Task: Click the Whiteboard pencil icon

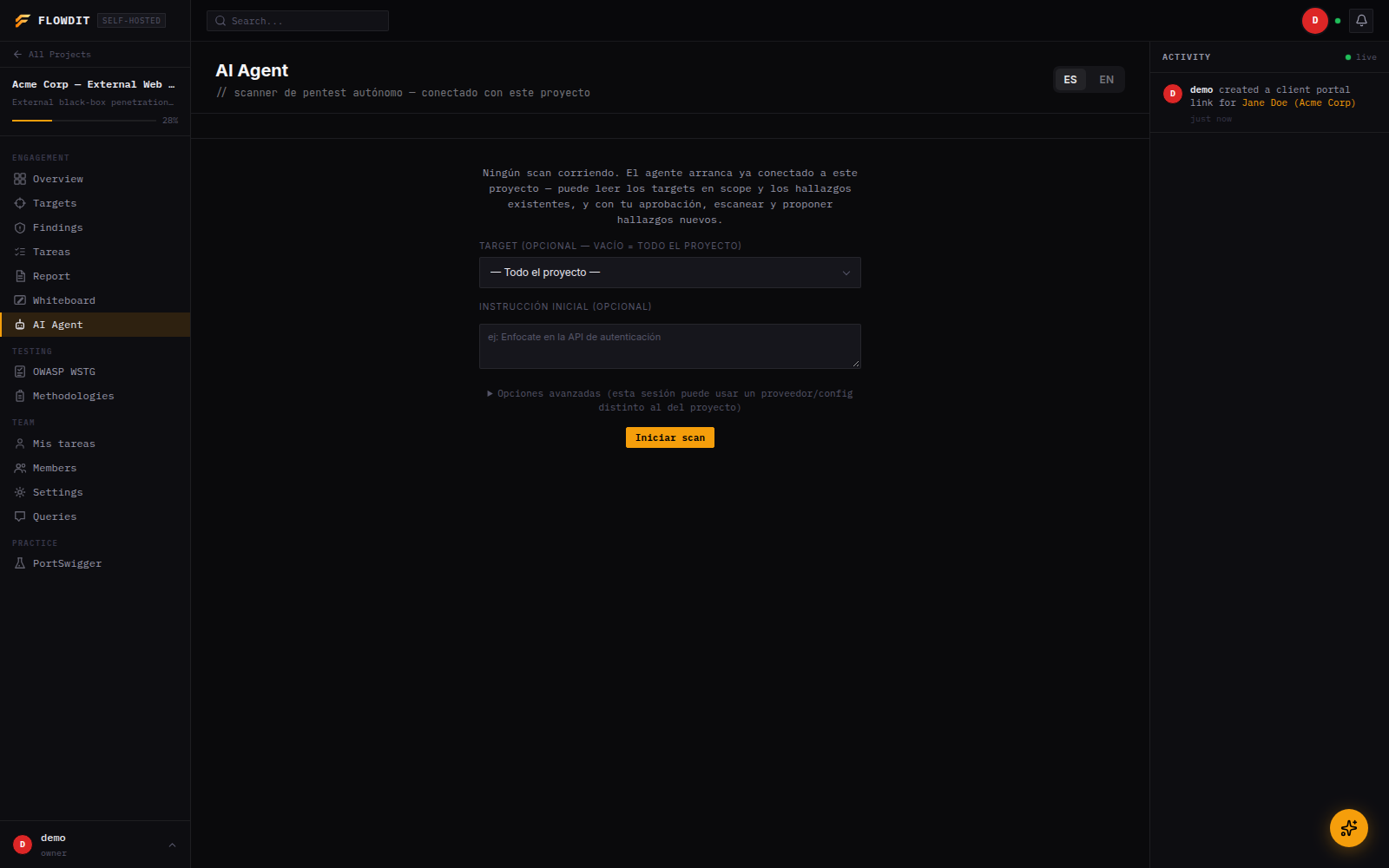Action: coord(20,300)
